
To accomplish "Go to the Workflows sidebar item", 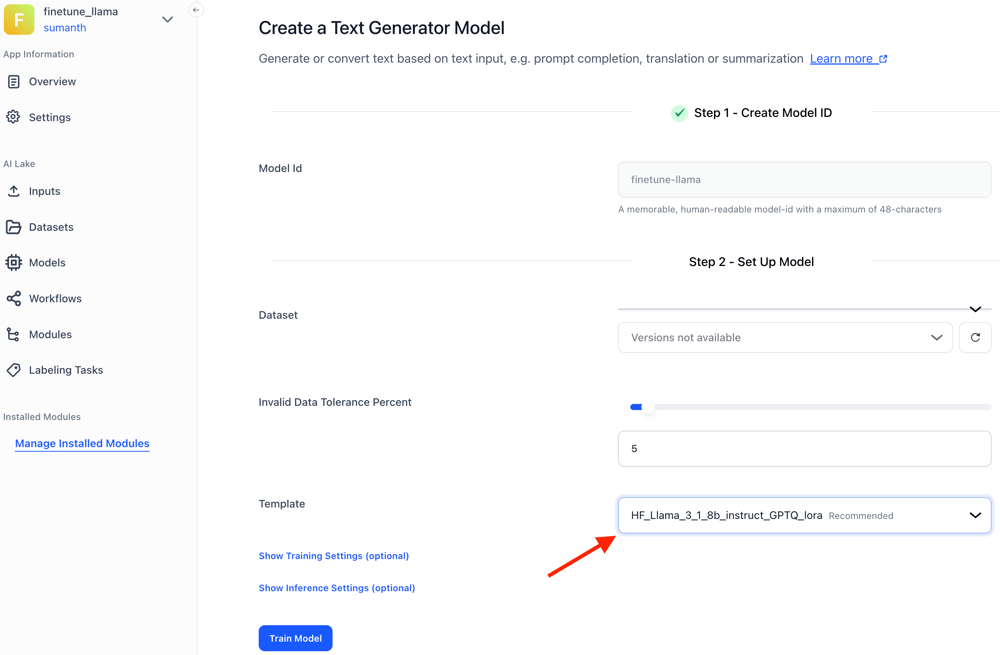I will (55, 299).
